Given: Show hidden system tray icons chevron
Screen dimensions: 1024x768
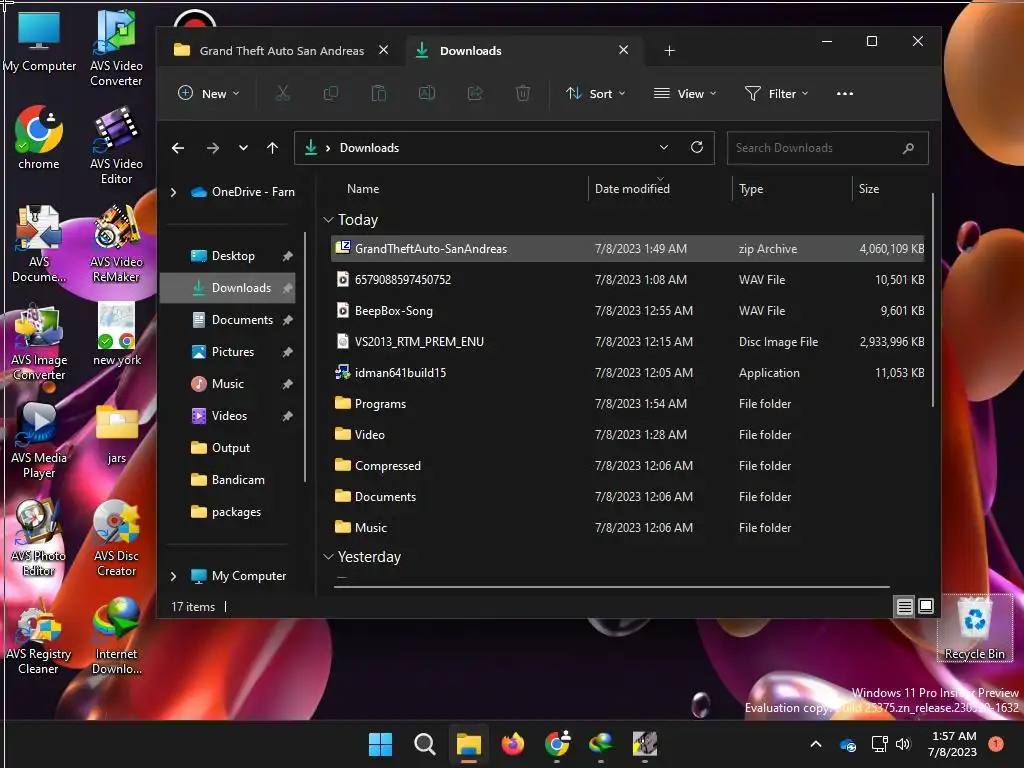Looking at the screenshot, I should coord(816,744).
